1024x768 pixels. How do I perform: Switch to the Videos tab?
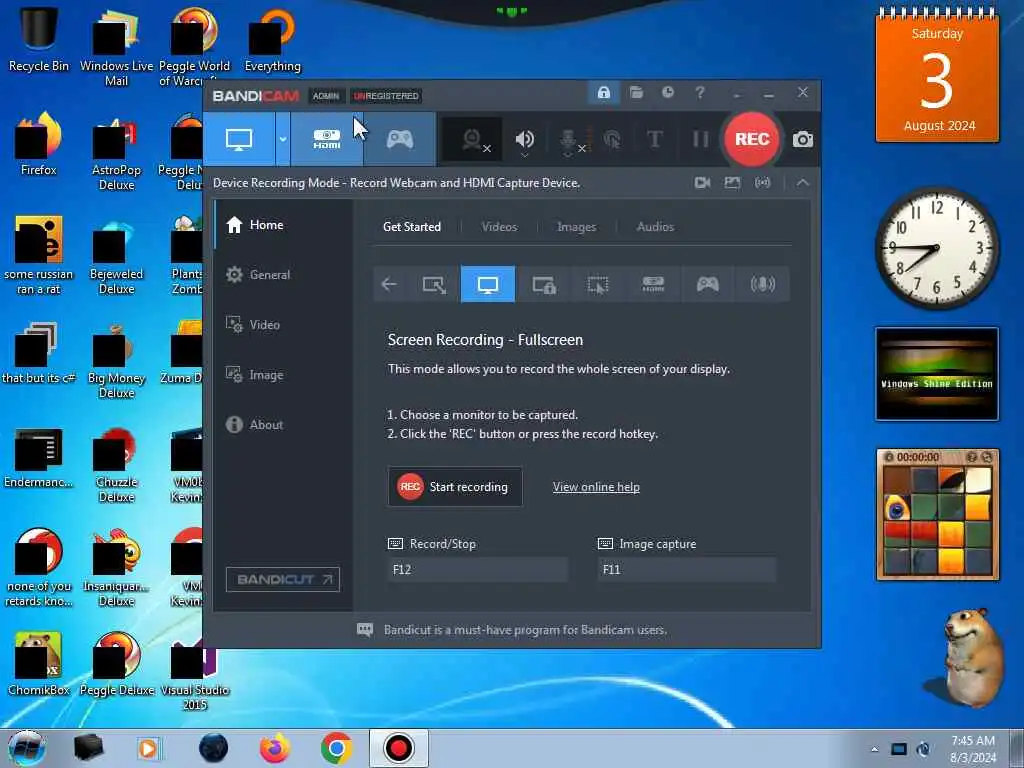(499, 227)
